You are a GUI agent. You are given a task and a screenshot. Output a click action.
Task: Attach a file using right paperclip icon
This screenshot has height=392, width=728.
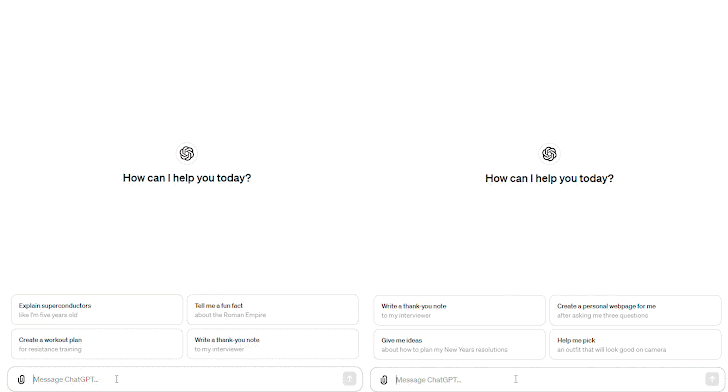coord(384,380)
